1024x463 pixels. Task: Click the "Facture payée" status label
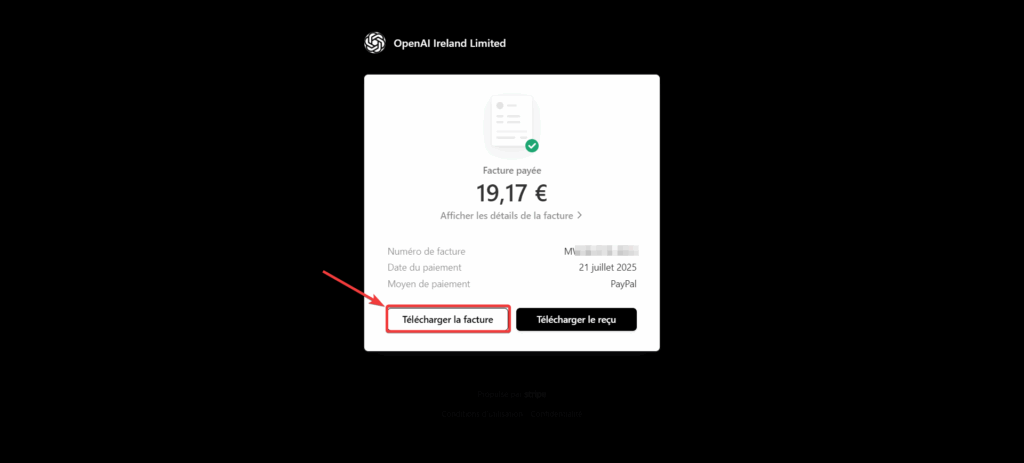tap(512, 170)
